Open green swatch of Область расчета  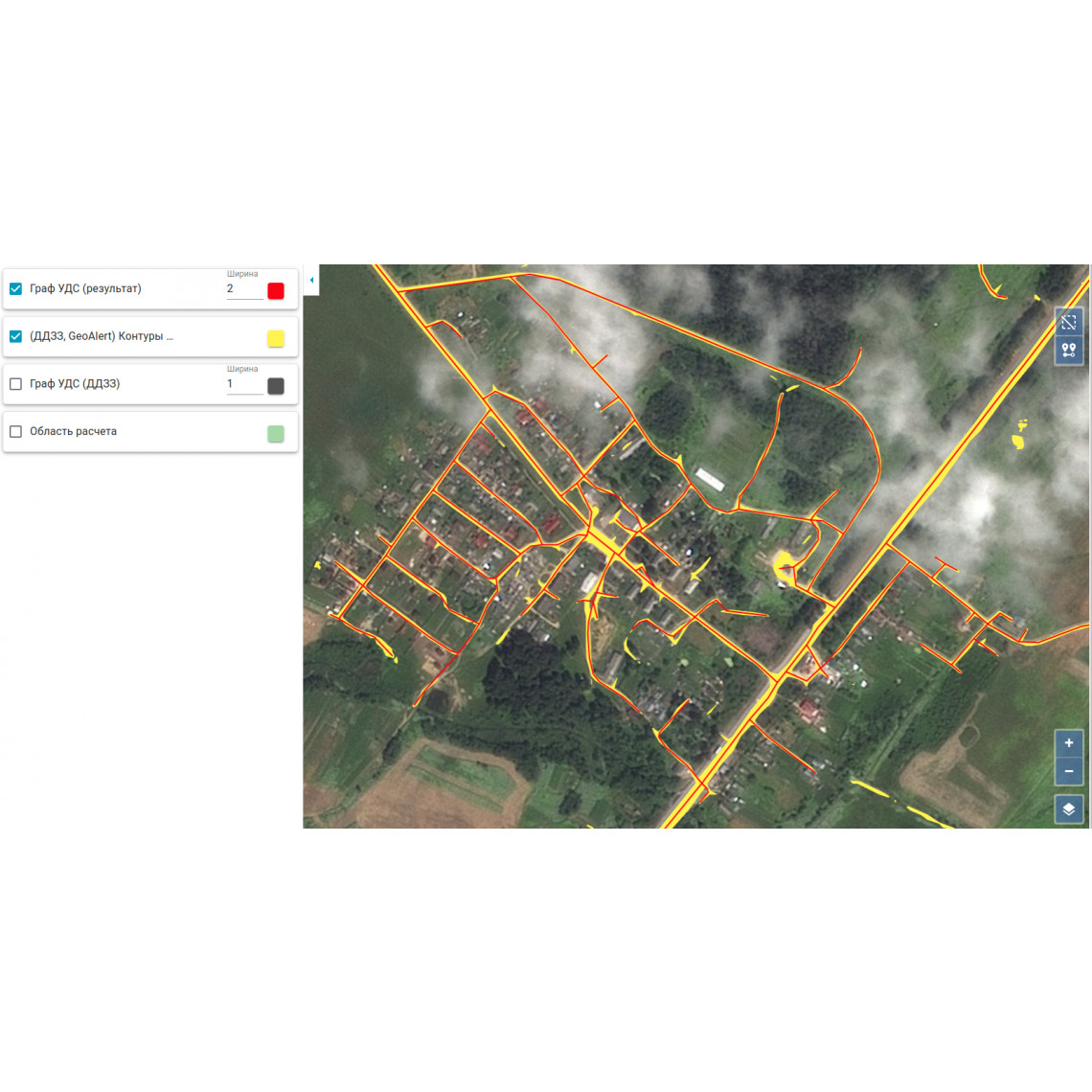pyautogui.click(x=276, y=434)
